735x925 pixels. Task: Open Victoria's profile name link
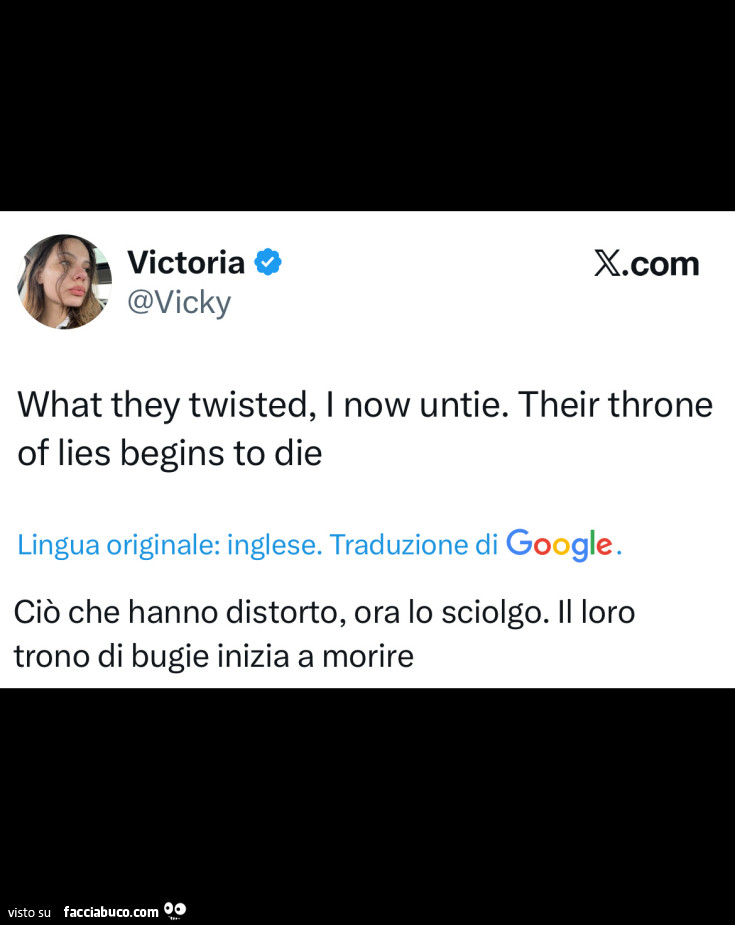[x=186, y=262]
